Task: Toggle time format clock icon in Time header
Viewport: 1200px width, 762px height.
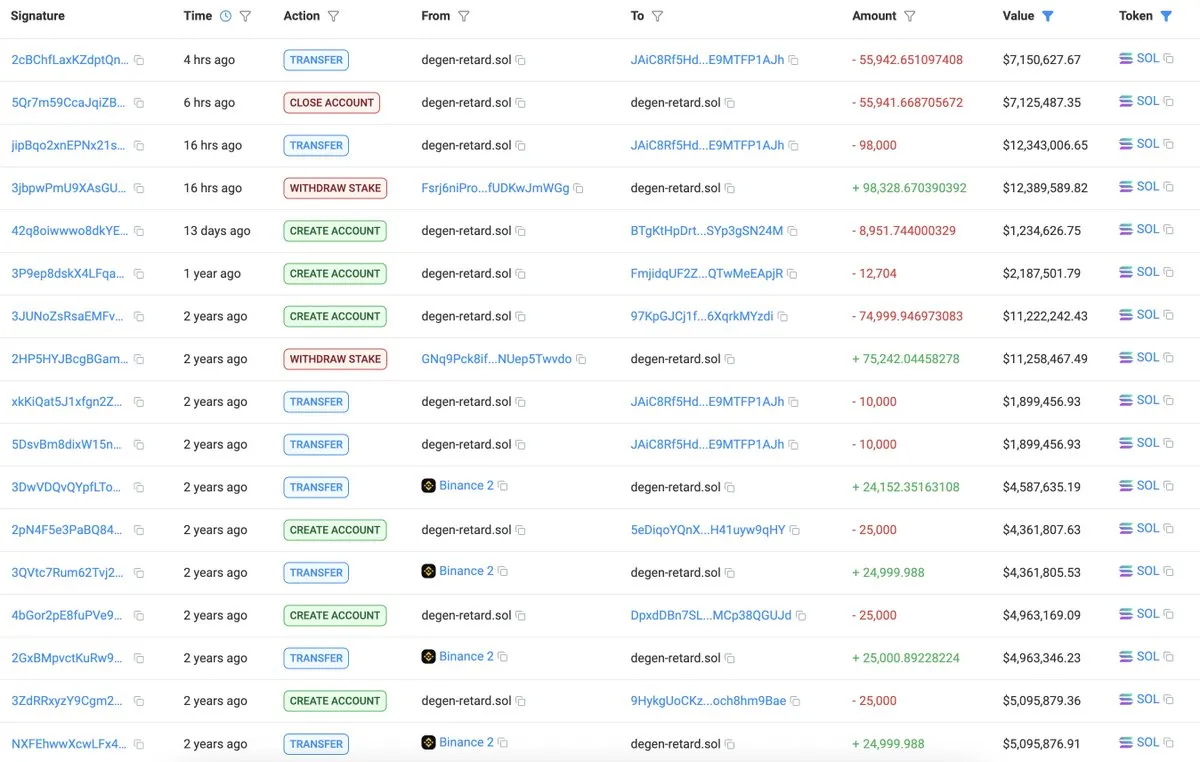Action: click(225, 16)
